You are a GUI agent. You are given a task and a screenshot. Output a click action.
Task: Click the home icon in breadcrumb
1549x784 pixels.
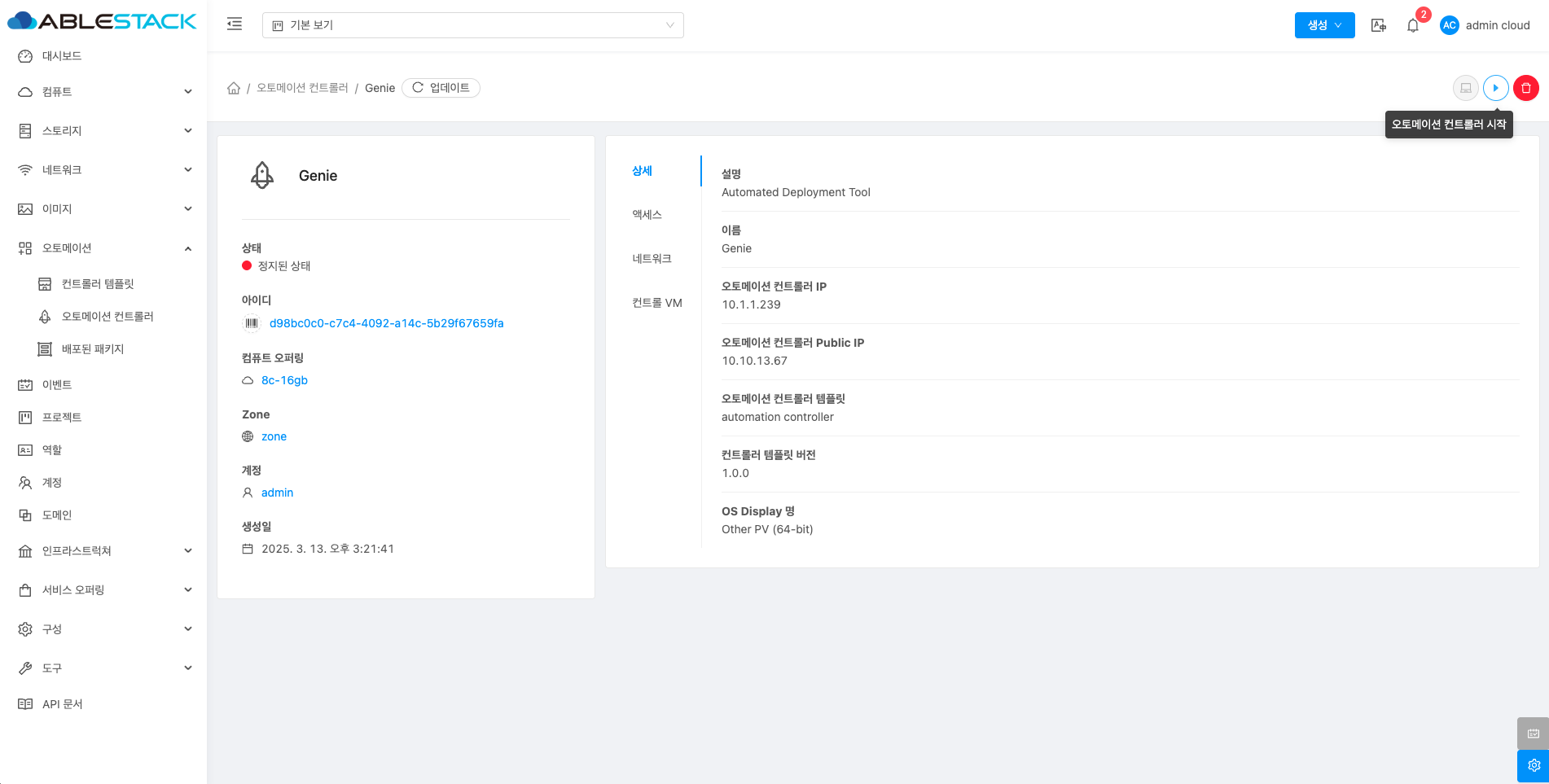[234, 88]
